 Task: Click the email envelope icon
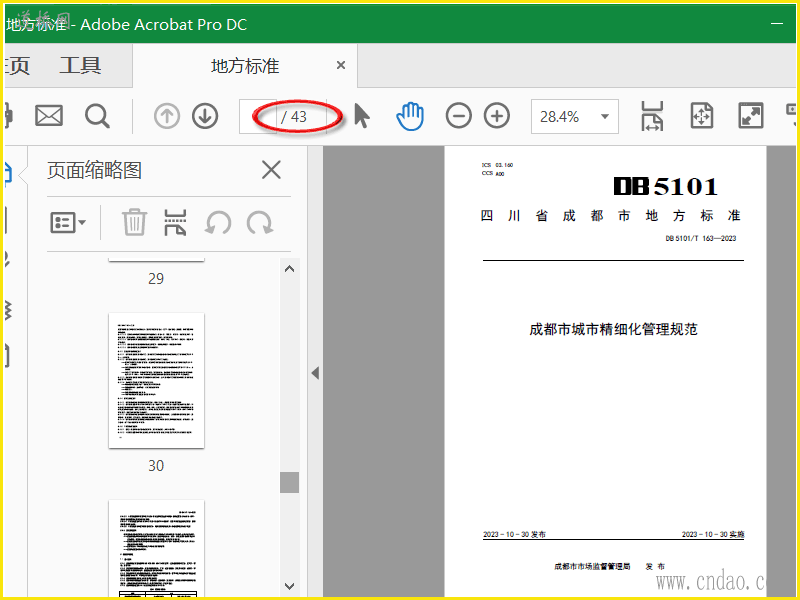[x=48, y=116]
